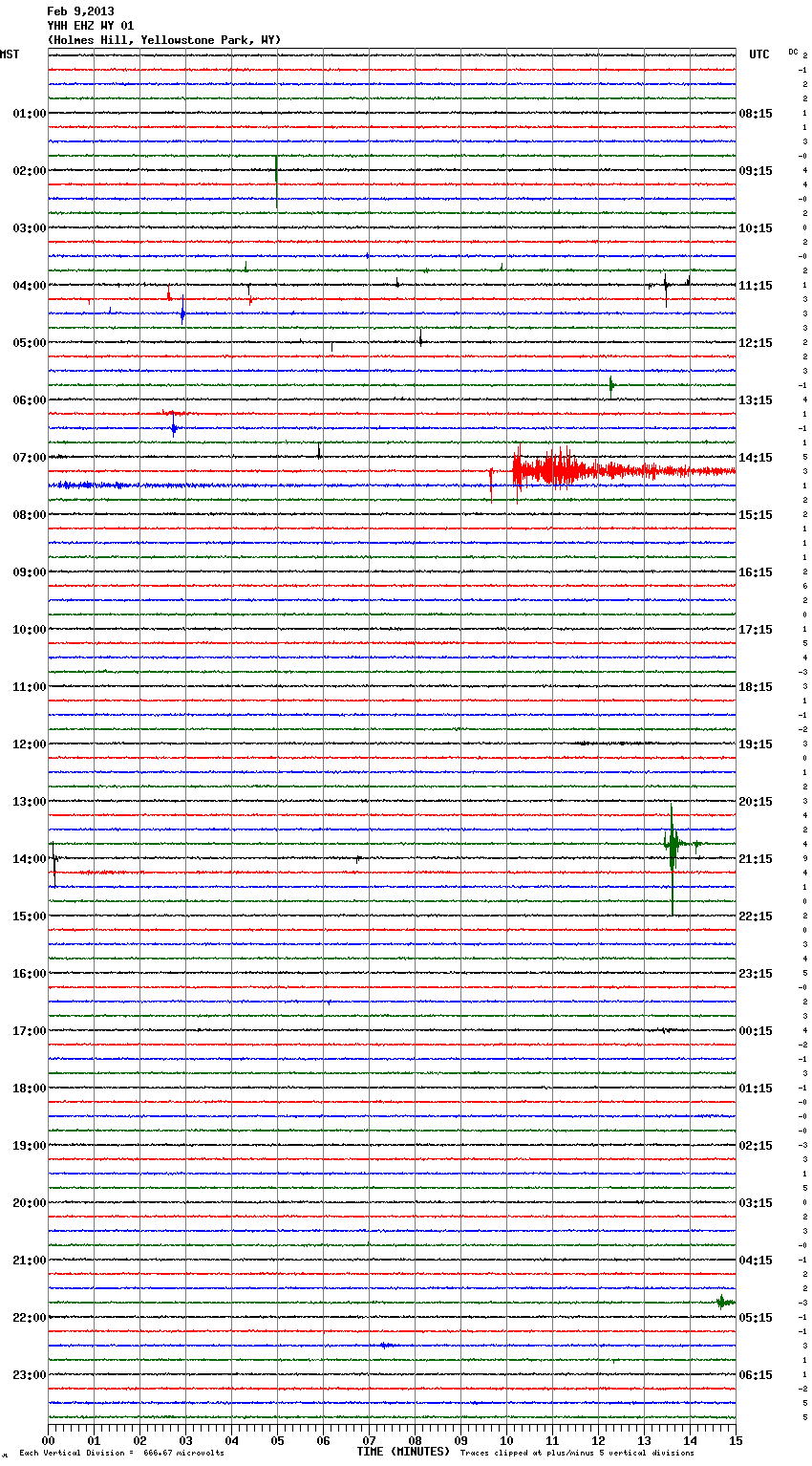Select the "10" minute tick on the bottom axis
Viewport: 812px width, 1466px height.
pyautogui.click(x=506, y=1440)
